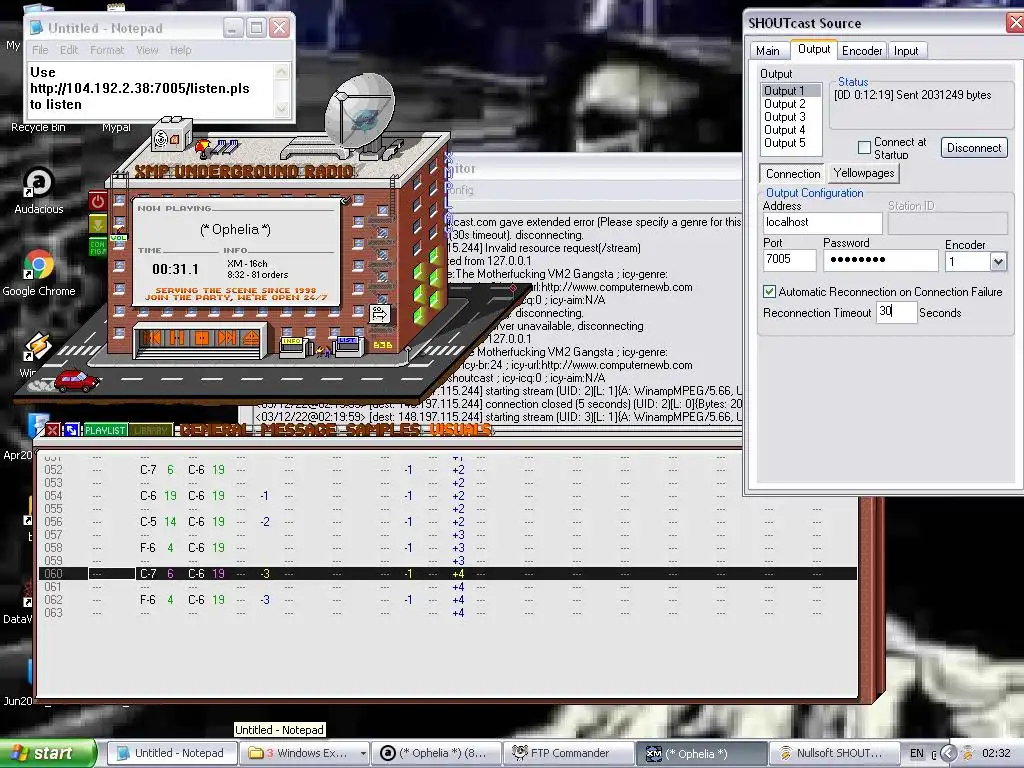Open the File menu in Notepad

click(40, 50)
